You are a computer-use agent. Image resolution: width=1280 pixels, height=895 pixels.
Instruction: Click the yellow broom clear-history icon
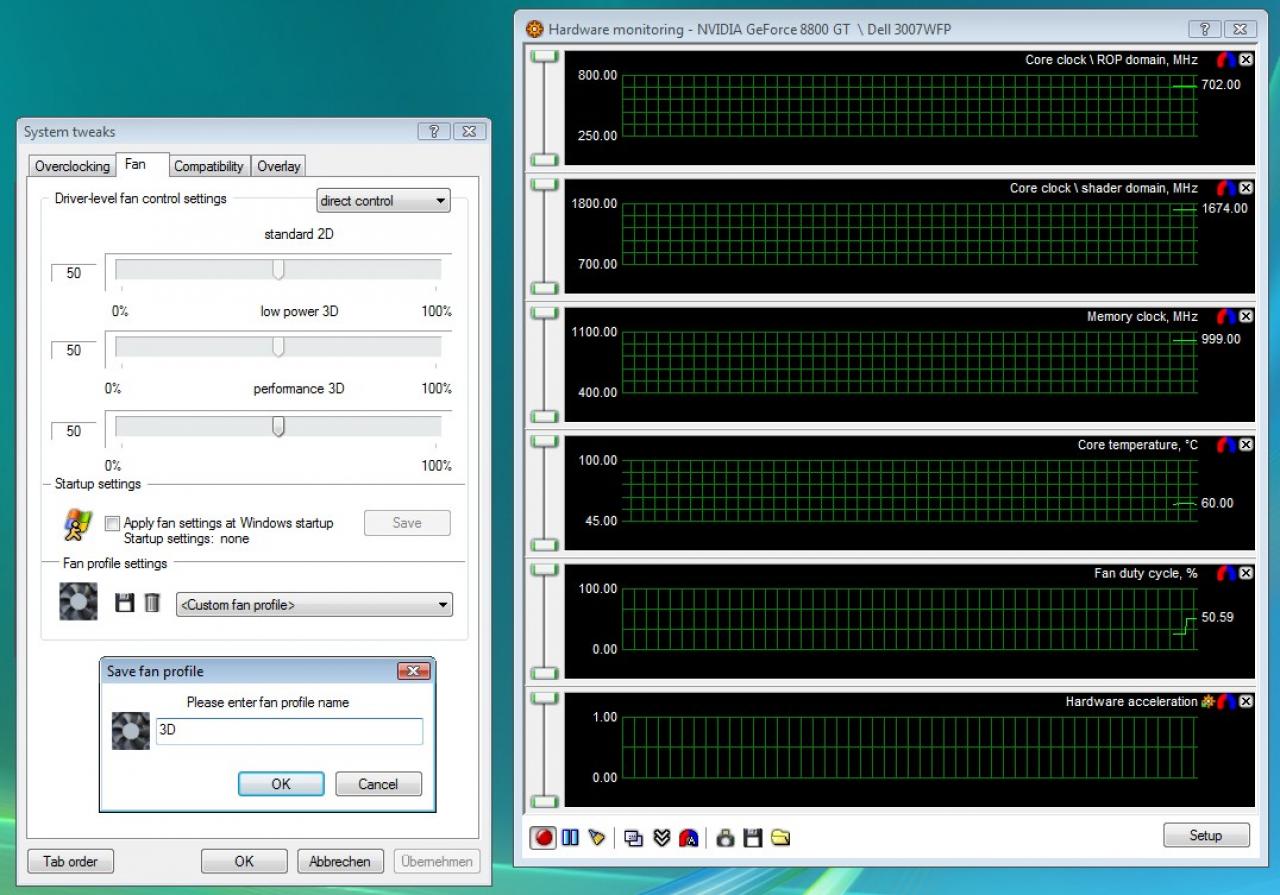pyautogui.click(x=597, y=837)
